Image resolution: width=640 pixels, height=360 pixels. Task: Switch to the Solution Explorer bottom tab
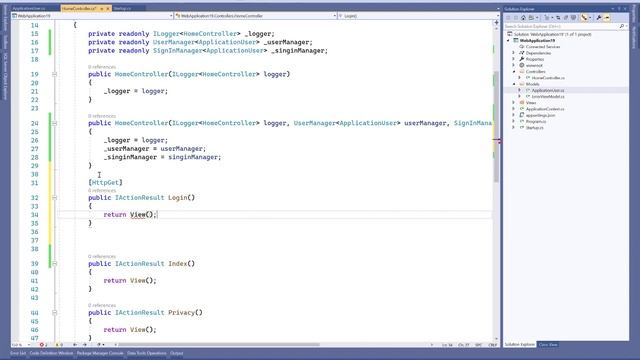[x=520, y=345]
